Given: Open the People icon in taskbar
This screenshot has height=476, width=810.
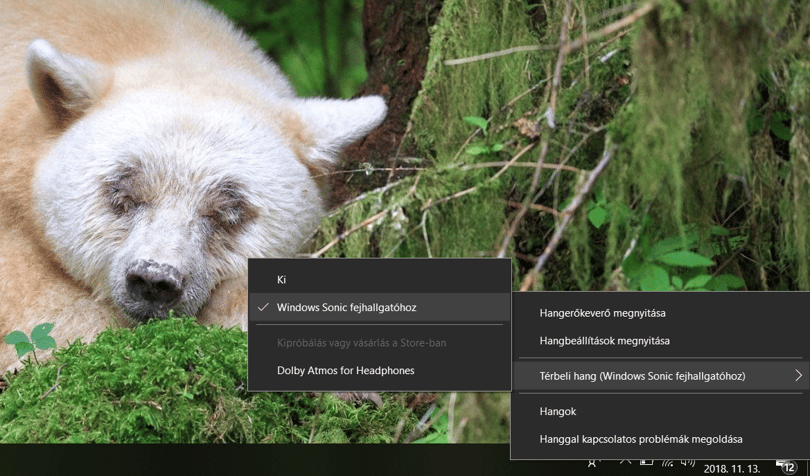Looking at the screenshot, I should [593, 464].
